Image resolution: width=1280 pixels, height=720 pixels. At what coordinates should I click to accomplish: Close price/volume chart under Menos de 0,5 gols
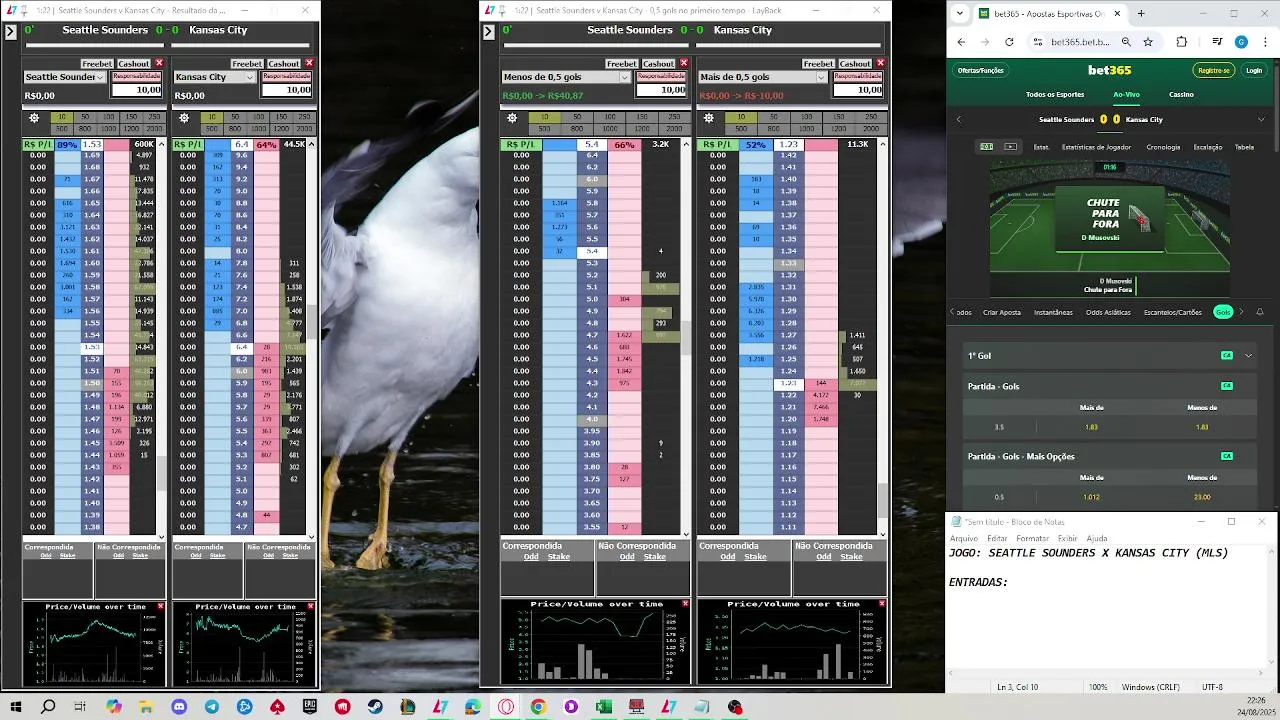685,604
